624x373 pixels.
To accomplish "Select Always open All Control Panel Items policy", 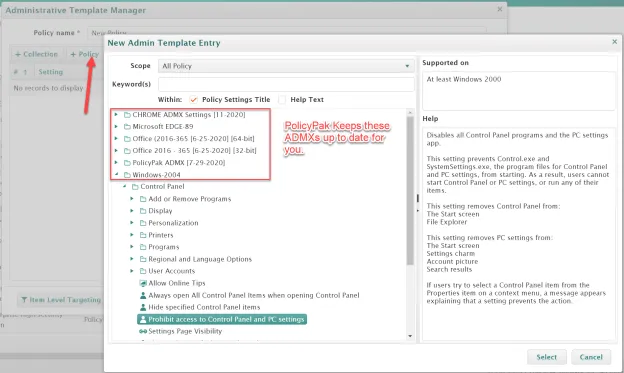I will [254, 295].
